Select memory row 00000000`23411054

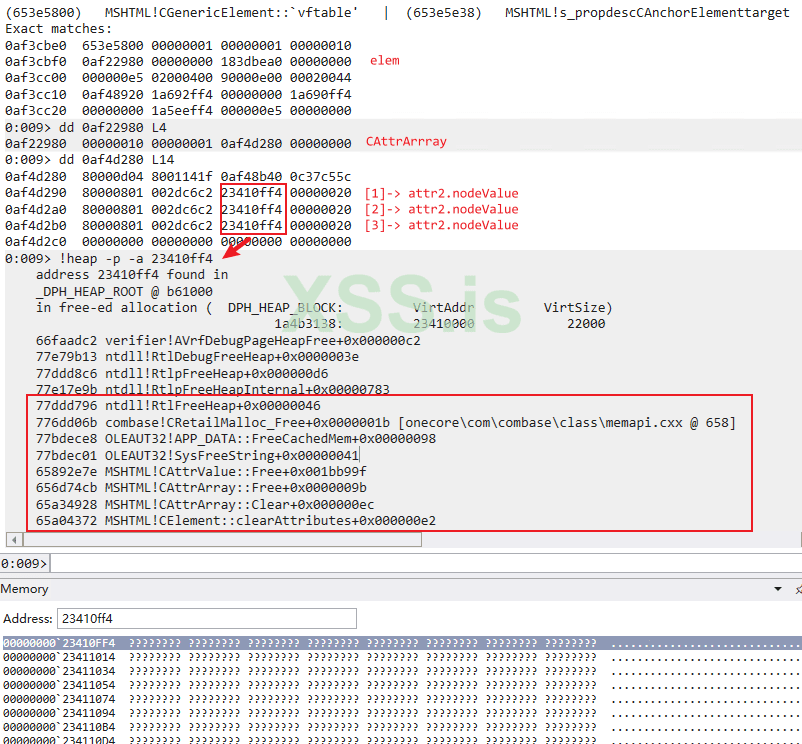tap(401, 685)
